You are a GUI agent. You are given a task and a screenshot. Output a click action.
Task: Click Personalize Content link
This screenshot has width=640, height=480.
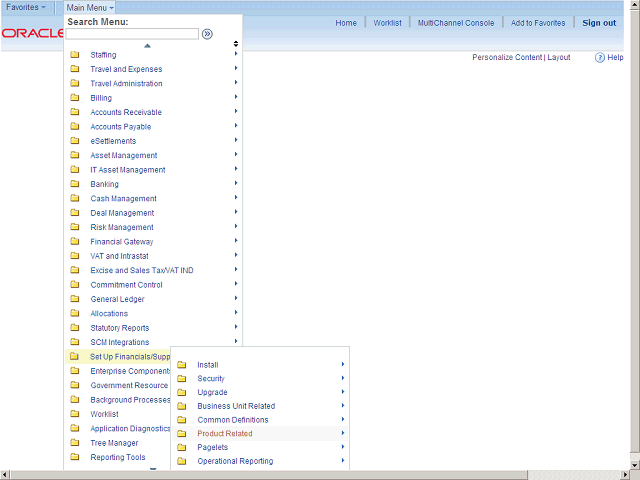point(507,58)
